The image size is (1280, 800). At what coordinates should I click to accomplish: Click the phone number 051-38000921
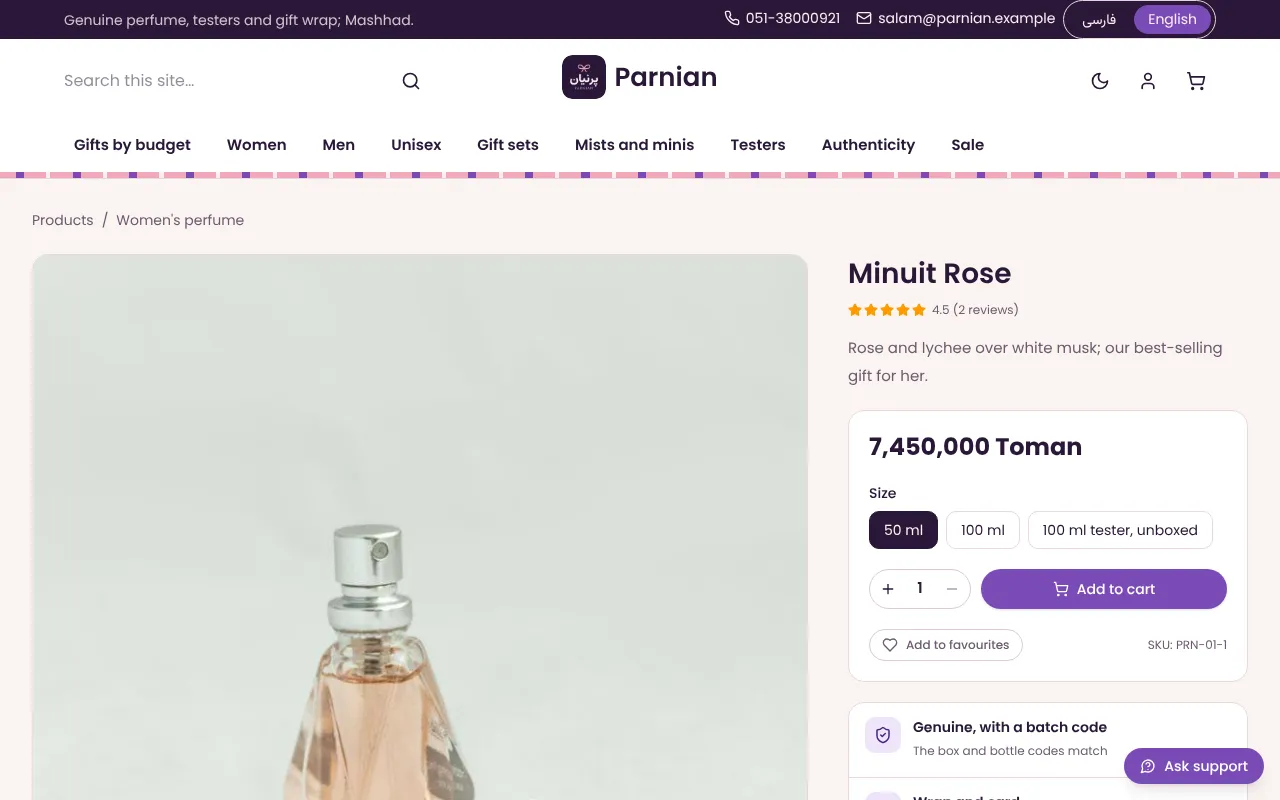pos(782,19)
